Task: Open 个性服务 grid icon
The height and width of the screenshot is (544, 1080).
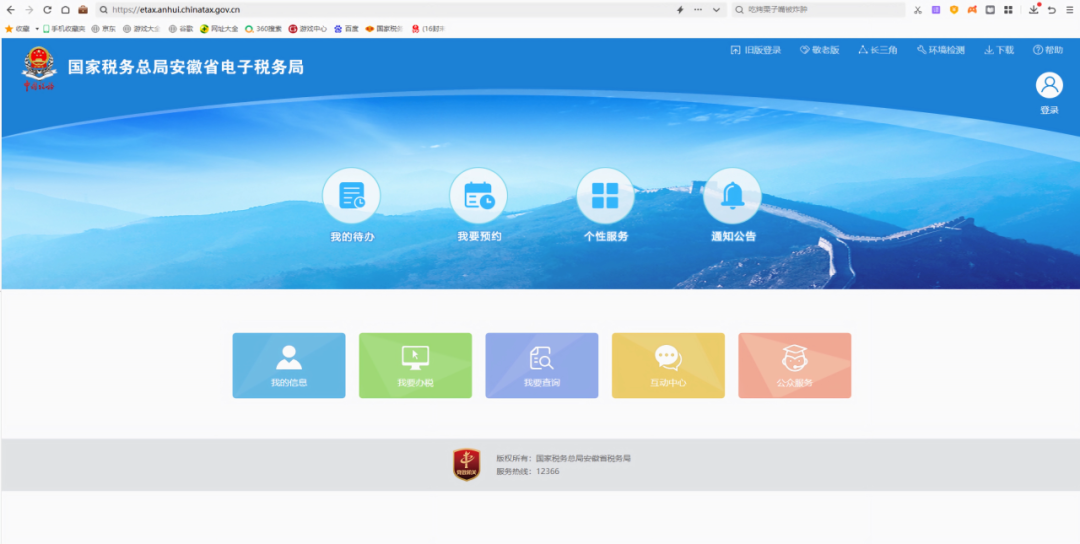Action: pos(605,196)
